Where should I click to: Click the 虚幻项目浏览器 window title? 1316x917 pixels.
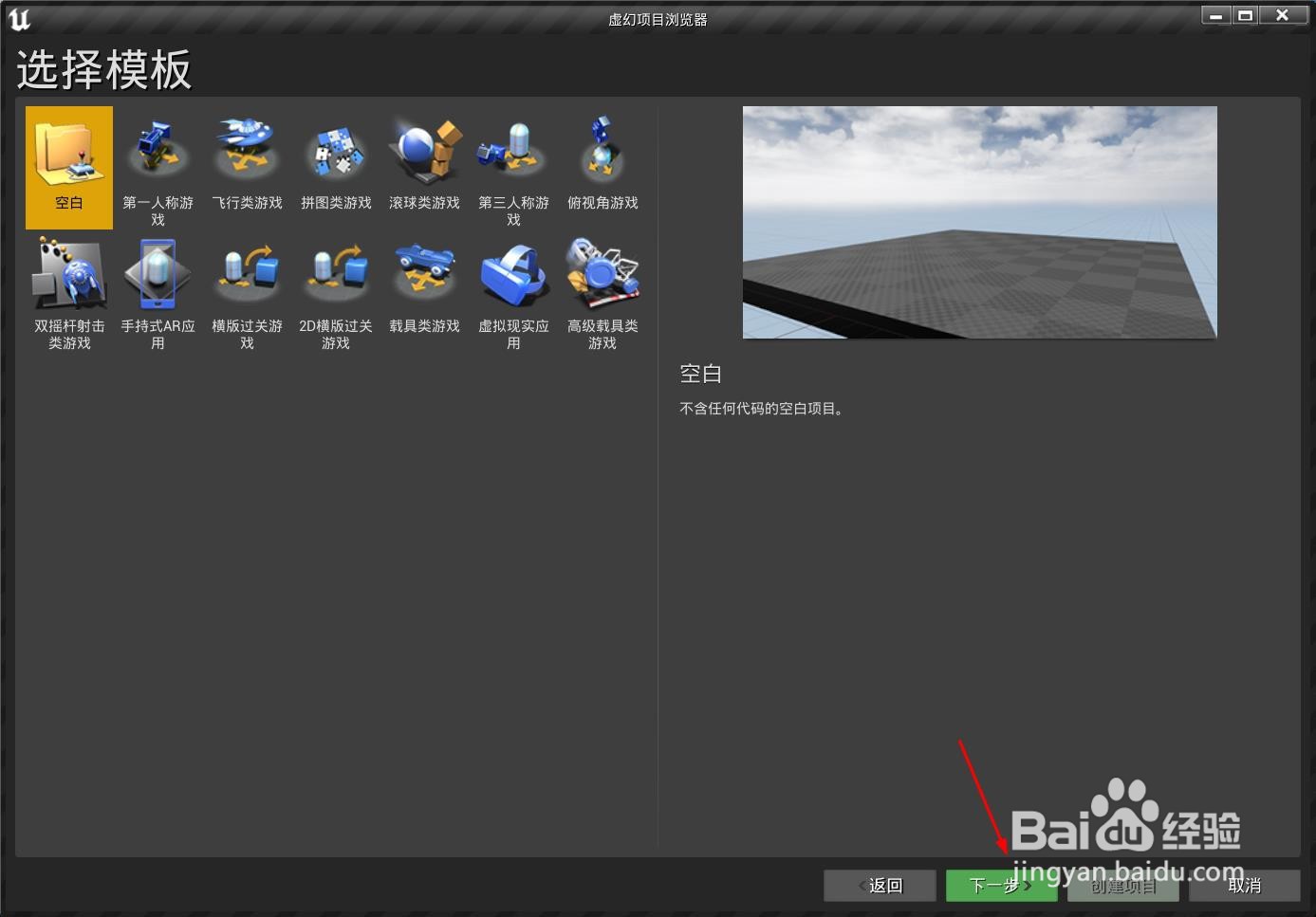pos(658,19)
